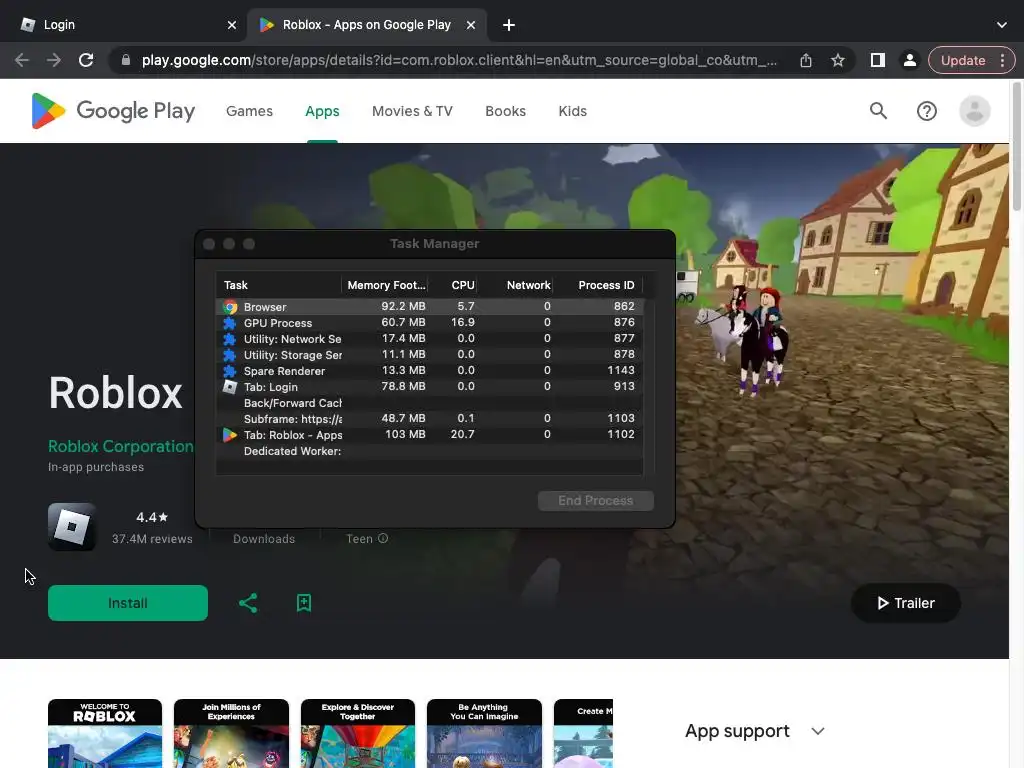Close the Task Manager window
The width and height of the screenshot is (1024, 768).
pyautogui.click(x=209, y=244)
